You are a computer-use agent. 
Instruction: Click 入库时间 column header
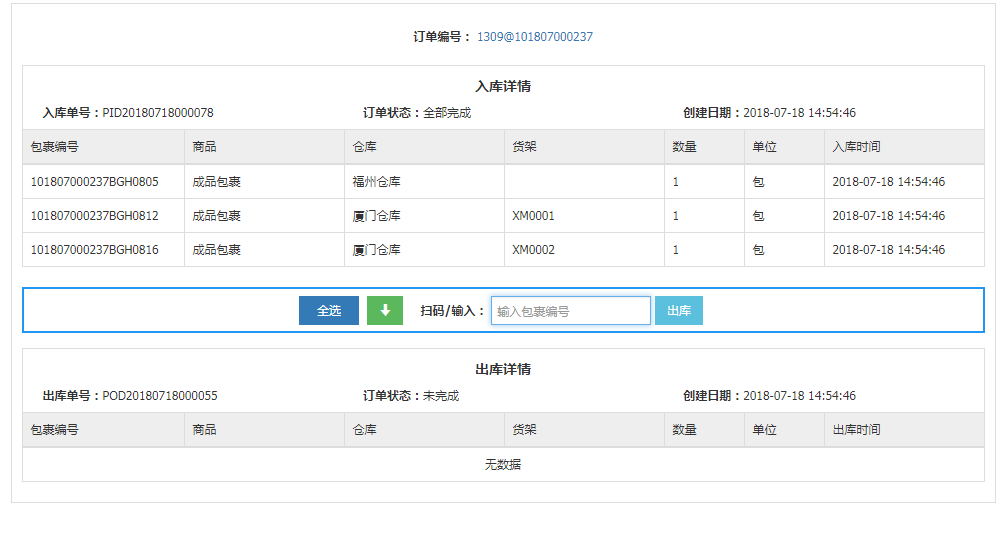(856, 147)
